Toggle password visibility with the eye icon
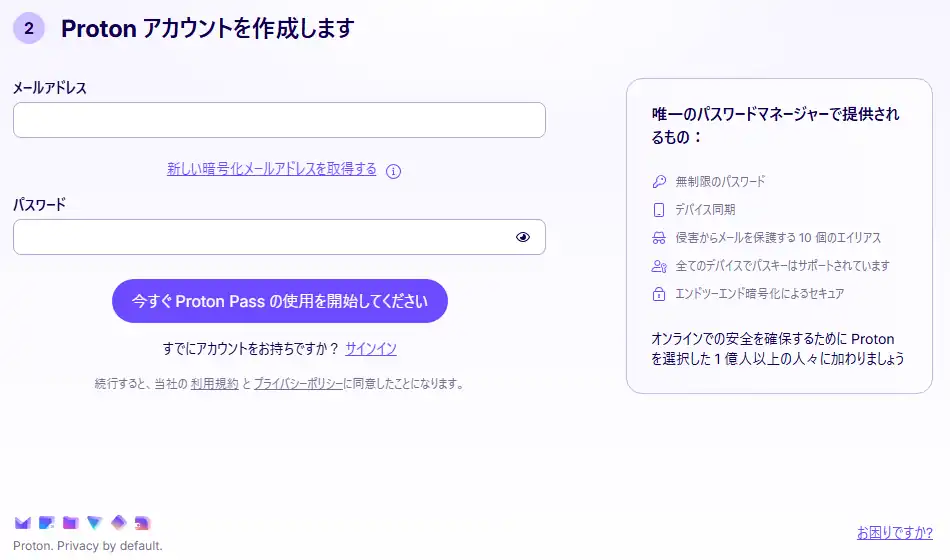The width and height of the screenshot is (950, 560). click(523, 237)
